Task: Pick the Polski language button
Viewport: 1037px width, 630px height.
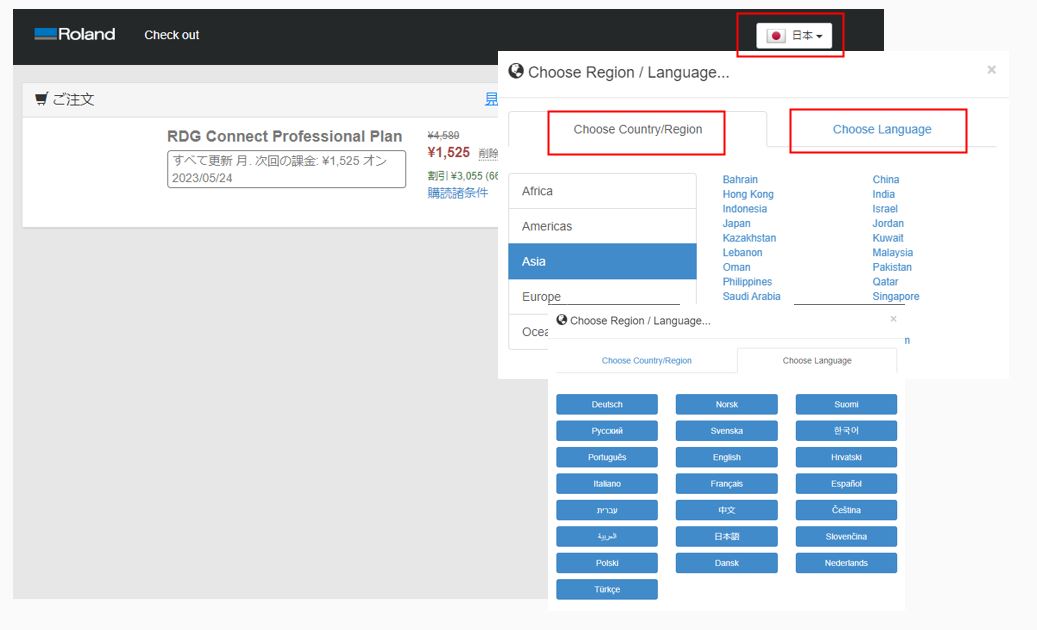Action: coord(606,563)
